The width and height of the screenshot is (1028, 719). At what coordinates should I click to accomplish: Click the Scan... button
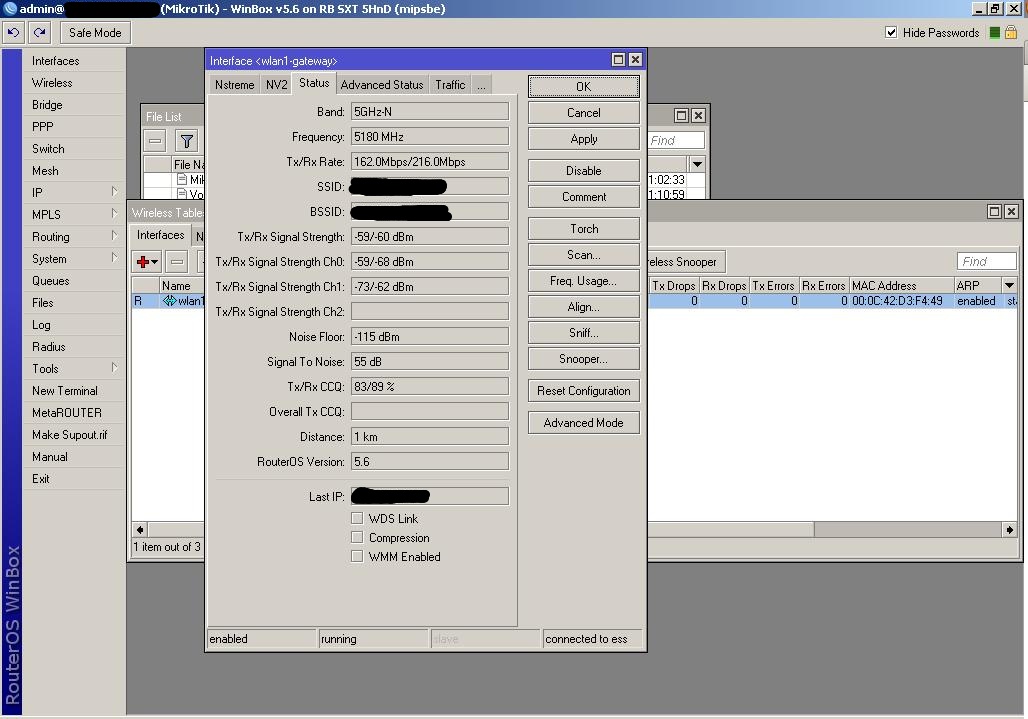(x=583, y=255)
